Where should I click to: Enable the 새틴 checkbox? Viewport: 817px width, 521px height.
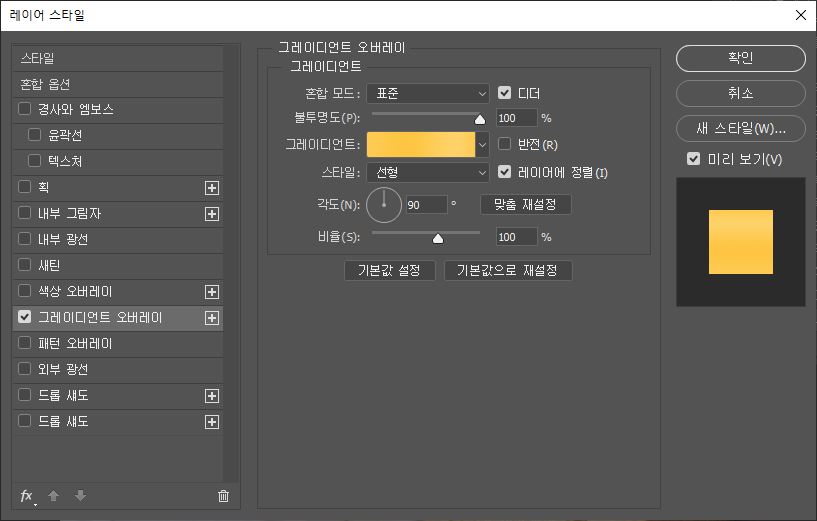[24, 265]
